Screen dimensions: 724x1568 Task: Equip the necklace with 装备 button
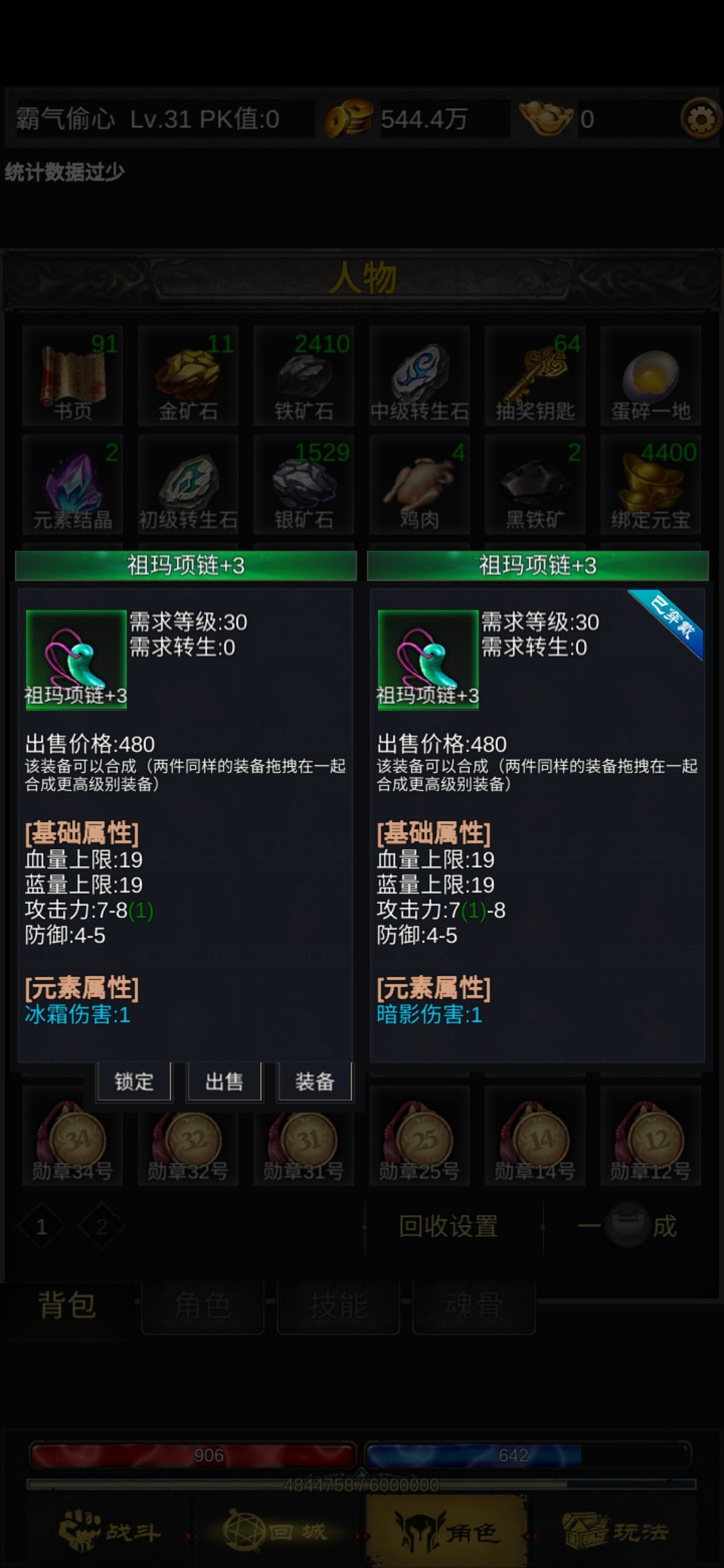pos(314,1082)
